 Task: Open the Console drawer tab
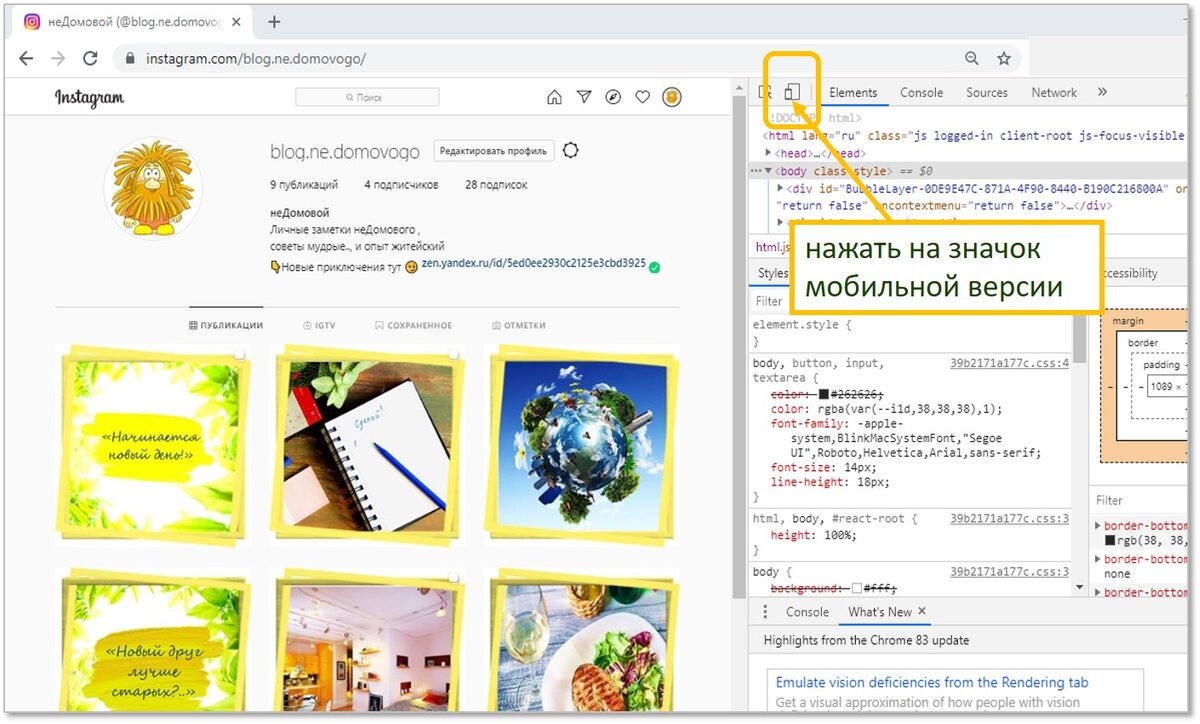pyautogui.click(x=807, y=612)
